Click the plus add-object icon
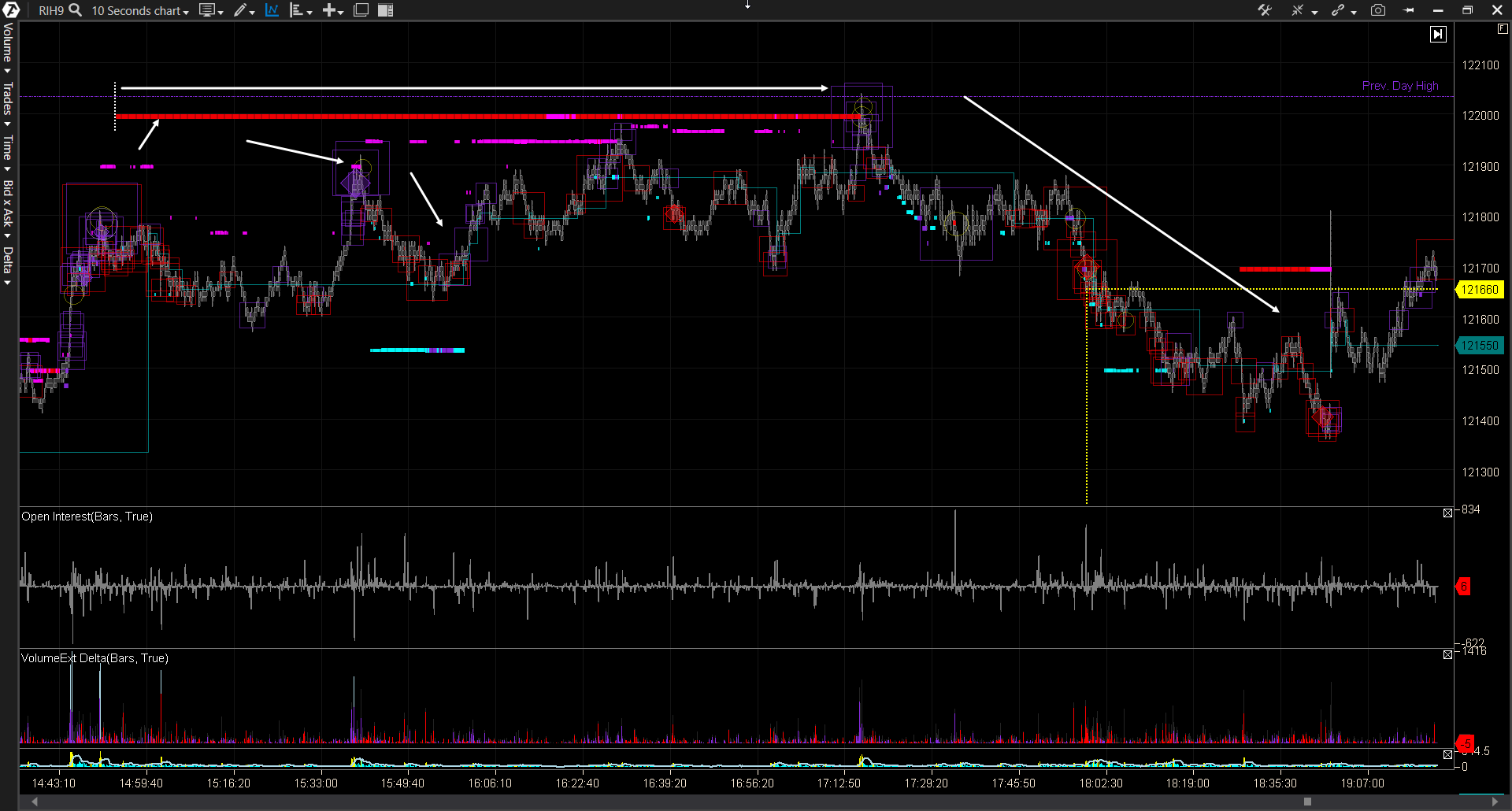The height and width of the screenshot is (811, 1512). pyautogui.click(x=329, y=10)
